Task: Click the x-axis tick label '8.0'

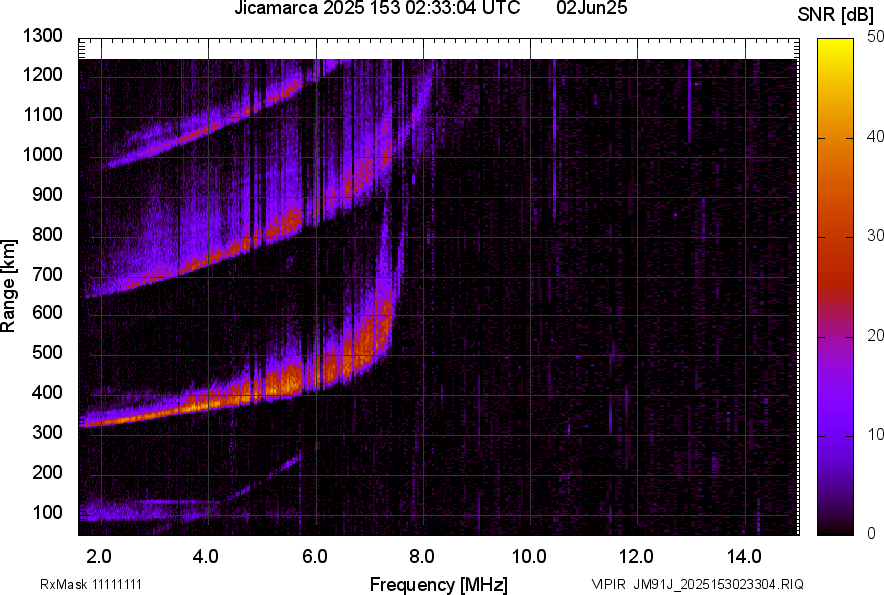Action: pyautogui.click(x=422, y=557)
